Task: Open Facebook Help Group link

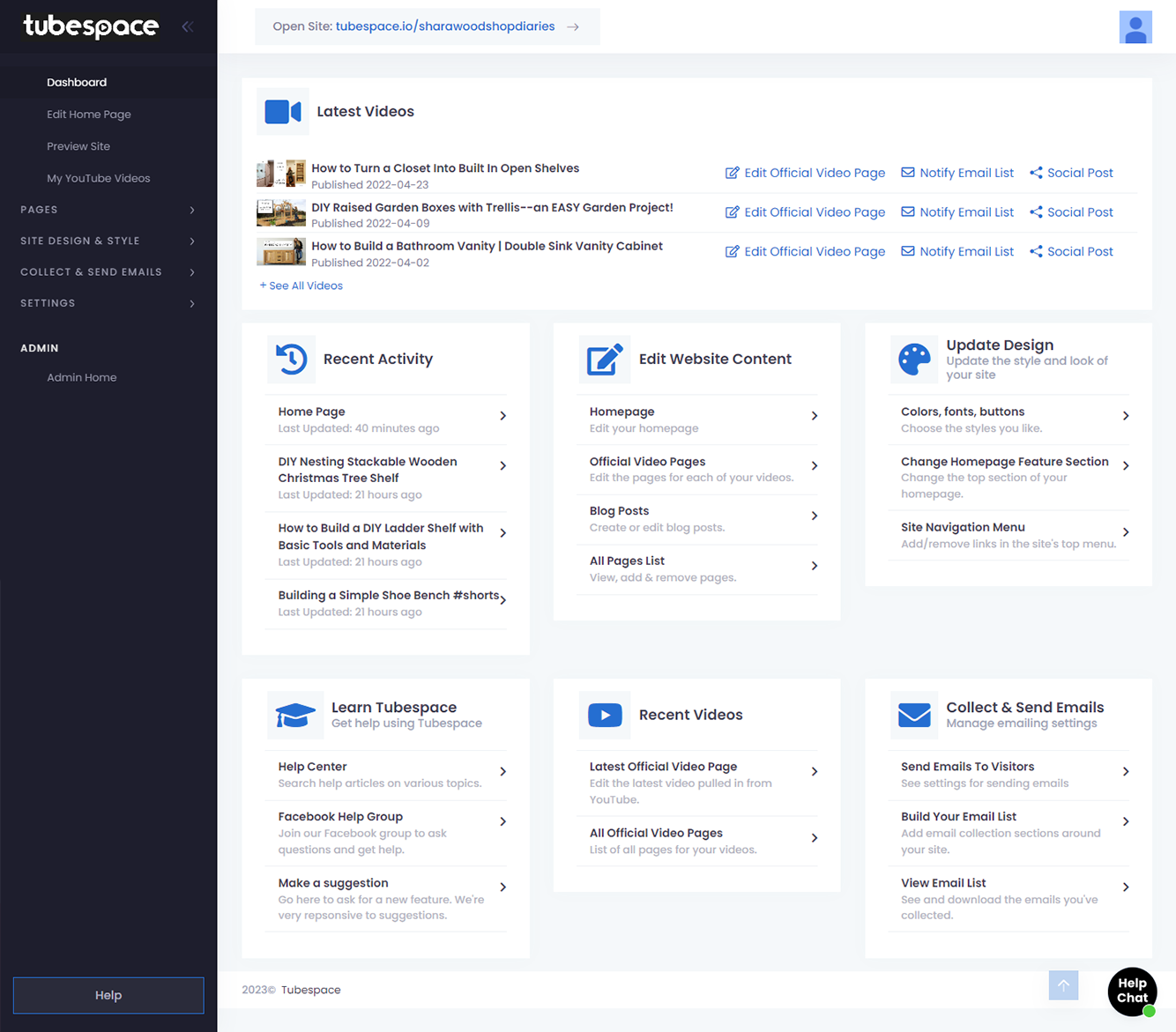Action: (x=386, y=833)
